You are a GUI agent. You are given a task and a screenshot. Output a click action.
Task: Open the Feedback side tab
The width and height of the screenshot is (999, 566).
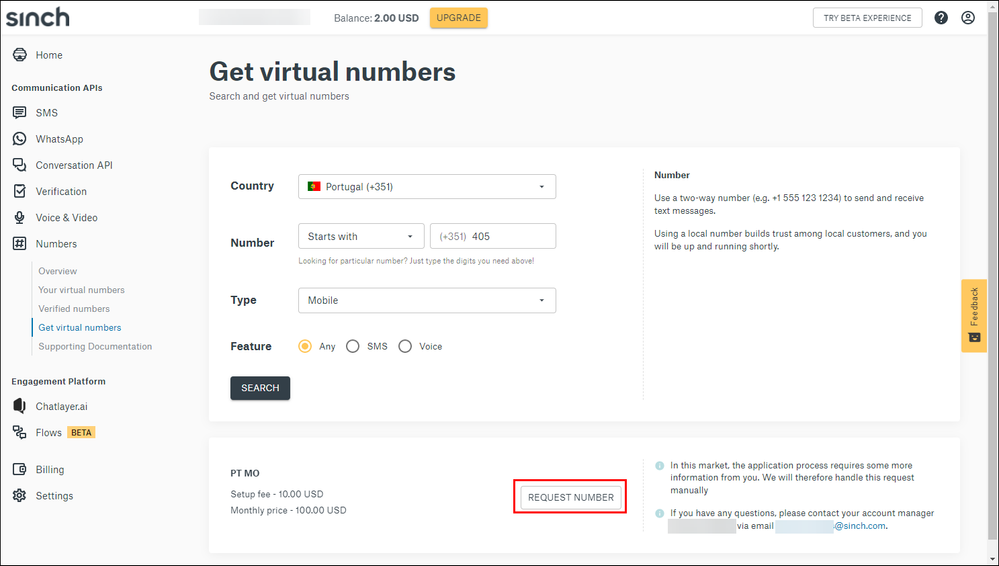click(x=974, y=316)
